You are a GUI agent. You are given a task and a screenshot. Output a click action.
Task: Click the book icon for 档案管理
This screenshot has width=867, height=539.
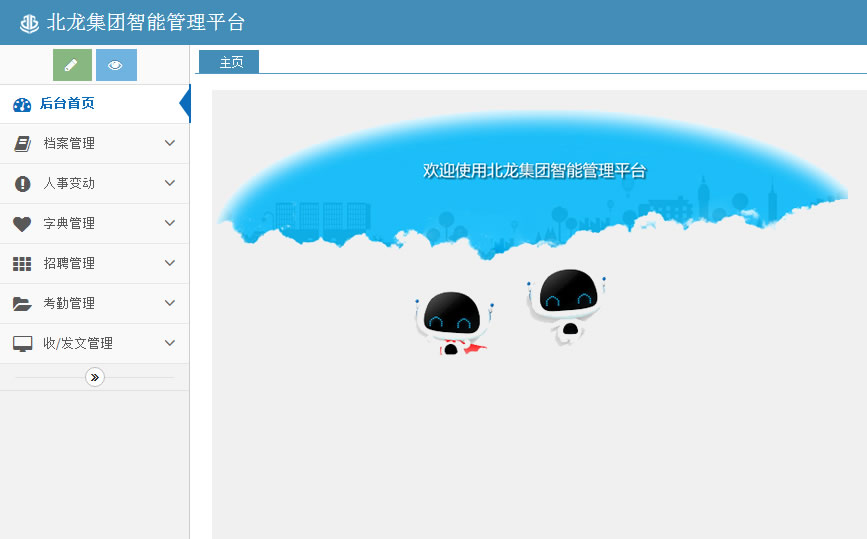pos(22,144)
